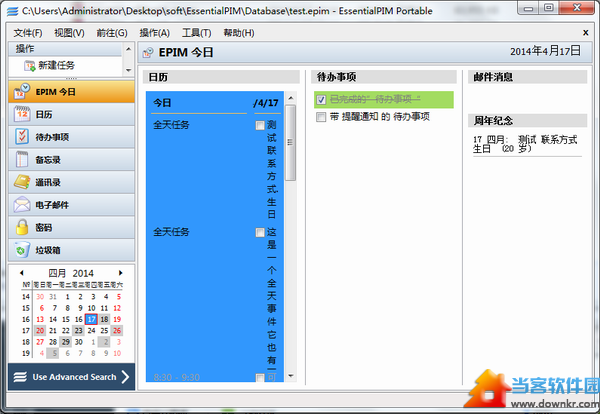Open the 操作(A) menu

click(x=154, y=33)
